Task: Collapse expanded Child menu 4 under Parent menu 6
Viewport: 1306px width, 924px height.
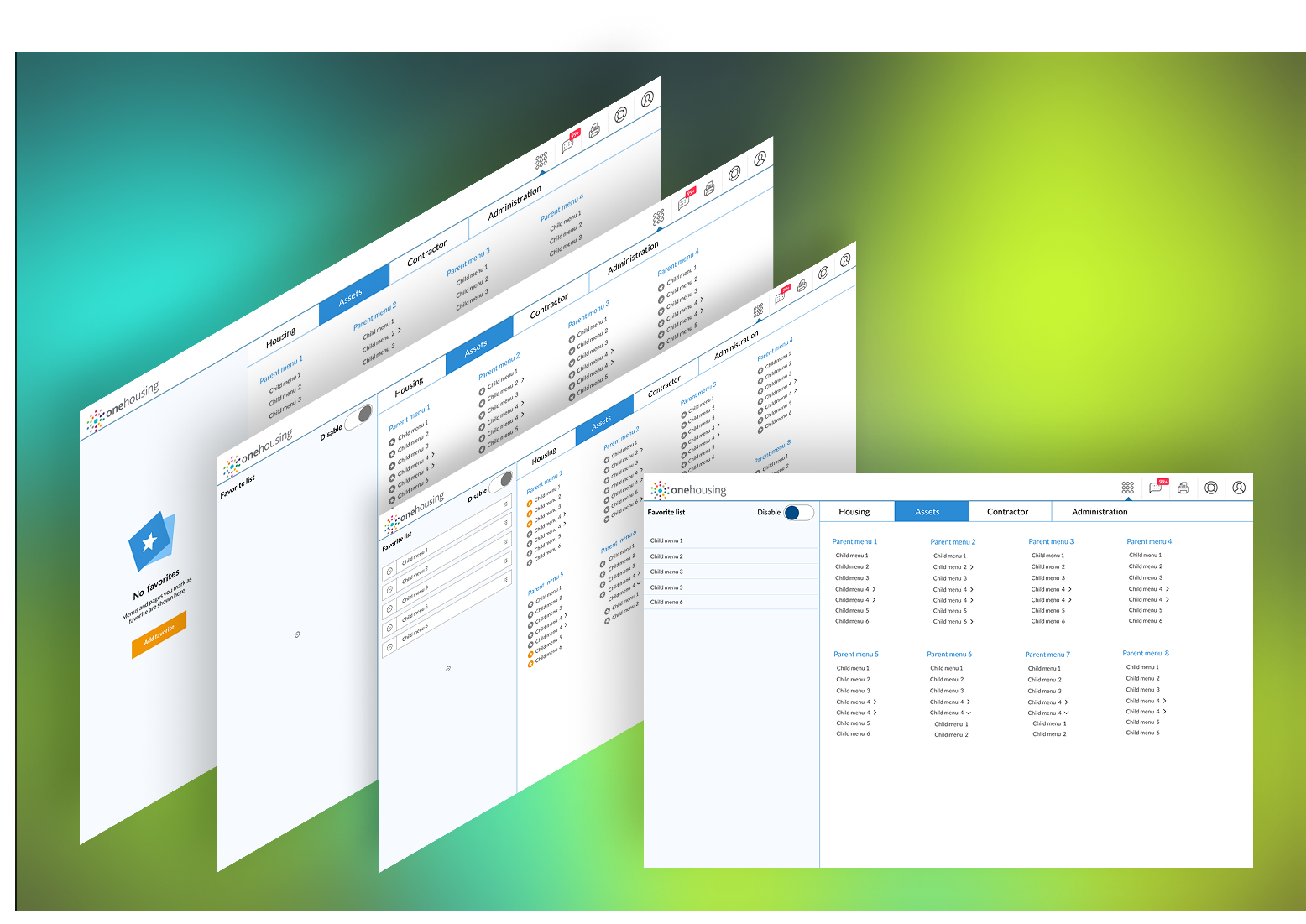Action: pyautogui.click(x=969, y=713)
